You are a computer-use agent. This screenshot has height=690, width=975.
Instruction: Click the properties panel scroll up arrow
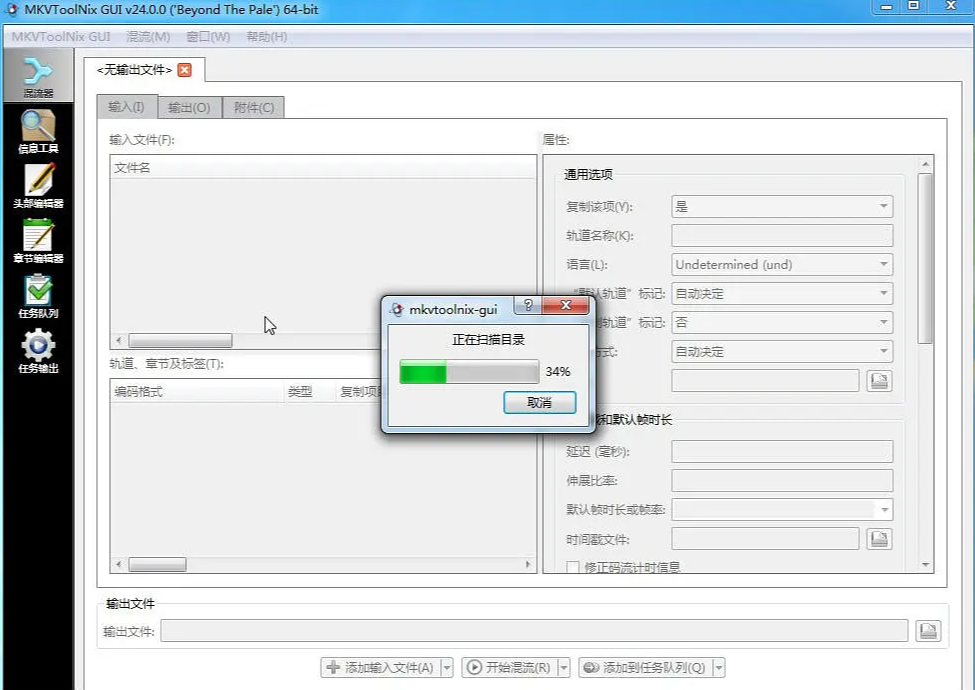pos(925,163)
